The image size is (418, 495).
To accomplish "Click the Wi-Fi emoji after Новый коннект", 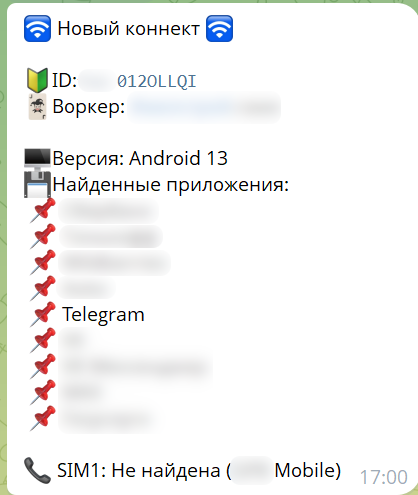I will 219,28.
